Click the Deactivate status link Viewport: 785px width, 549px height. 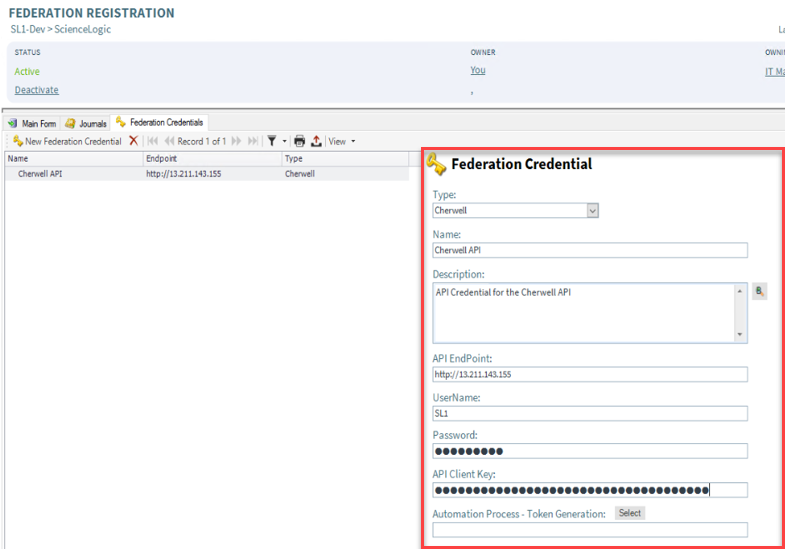click(36, 90)
